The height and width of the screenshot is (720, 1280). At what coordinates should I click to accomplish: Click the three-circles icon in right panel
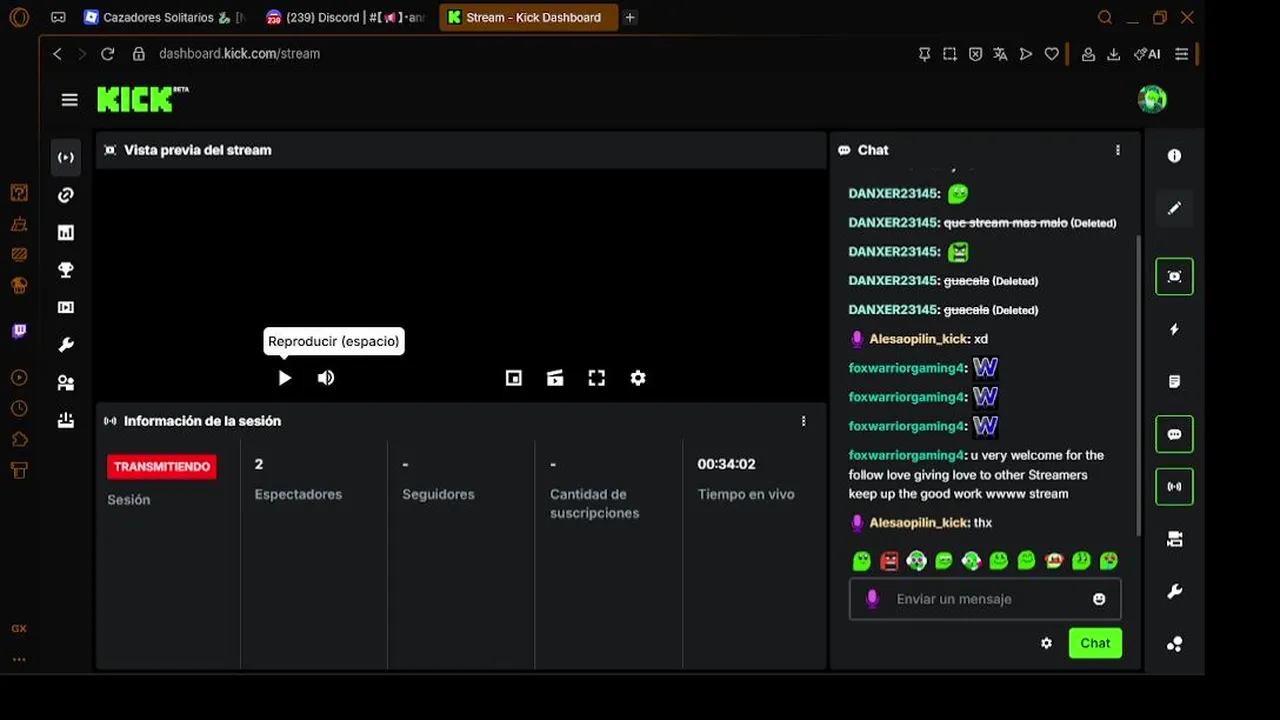1175,644
